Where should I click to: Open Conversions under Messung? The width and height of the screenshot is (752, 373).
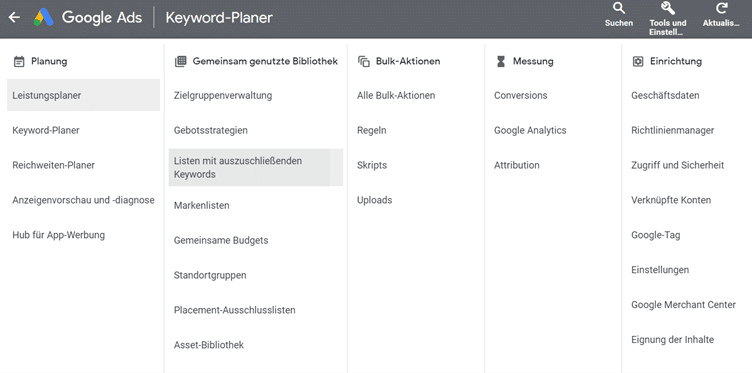(x=520, y=95)
